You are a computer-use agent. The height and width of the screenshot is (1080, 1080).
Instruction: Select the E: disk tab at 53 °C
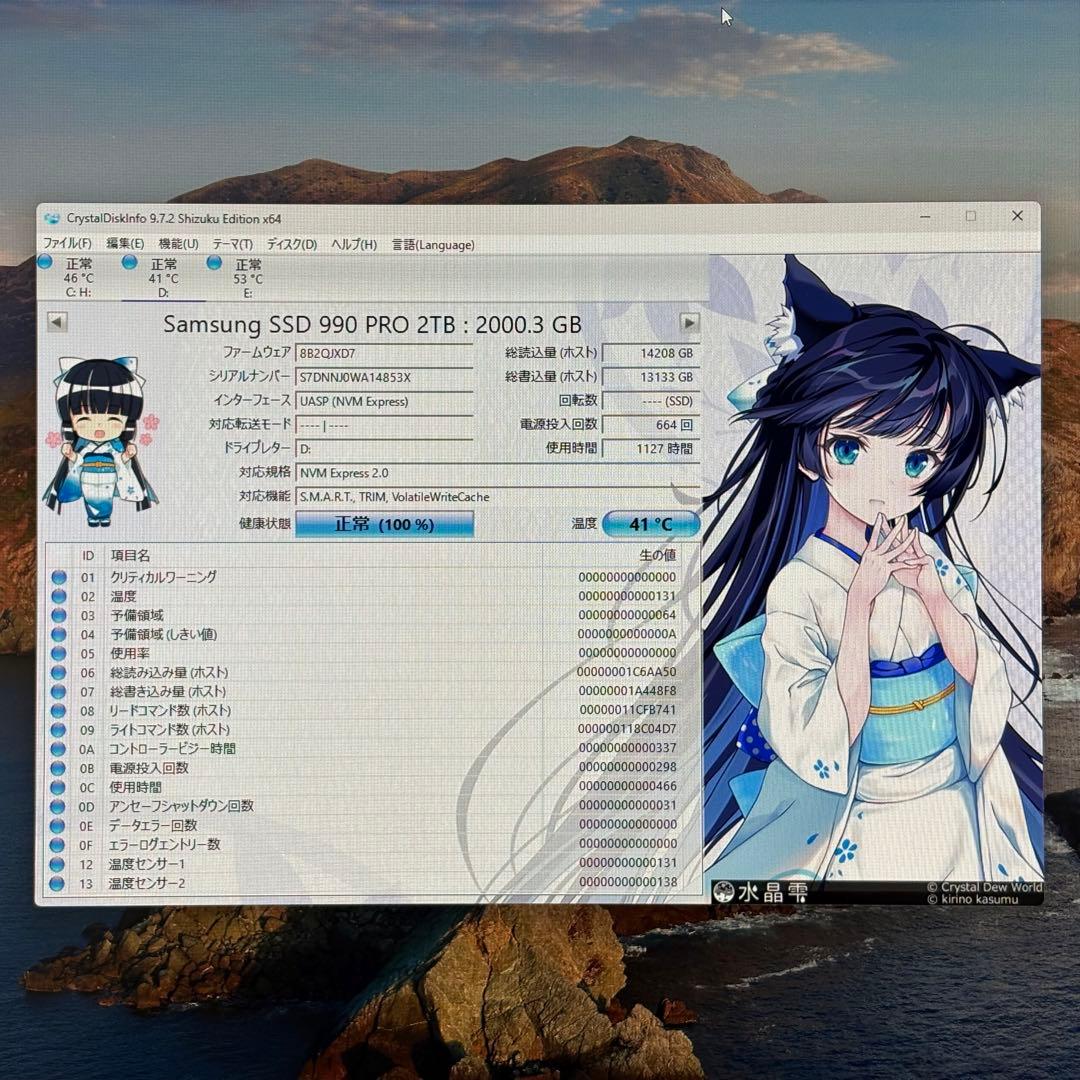(247, 278)
